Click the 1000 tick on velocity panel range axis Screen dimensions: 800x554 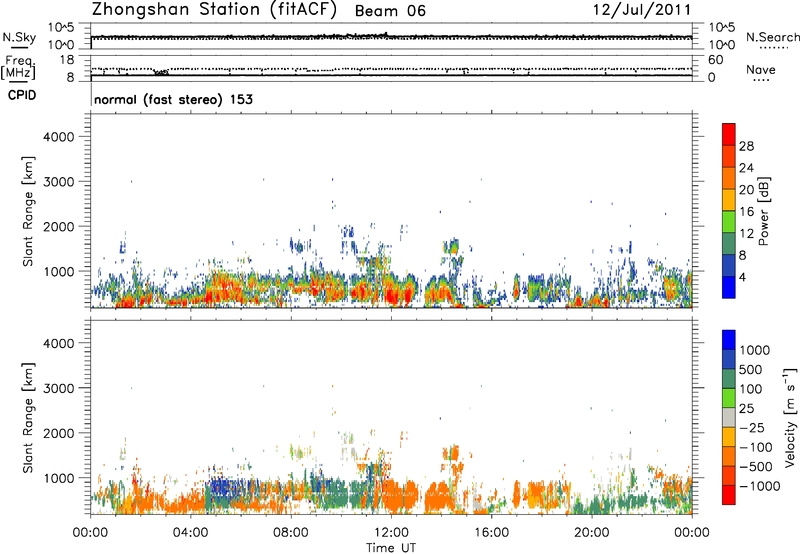click(59, 478)
